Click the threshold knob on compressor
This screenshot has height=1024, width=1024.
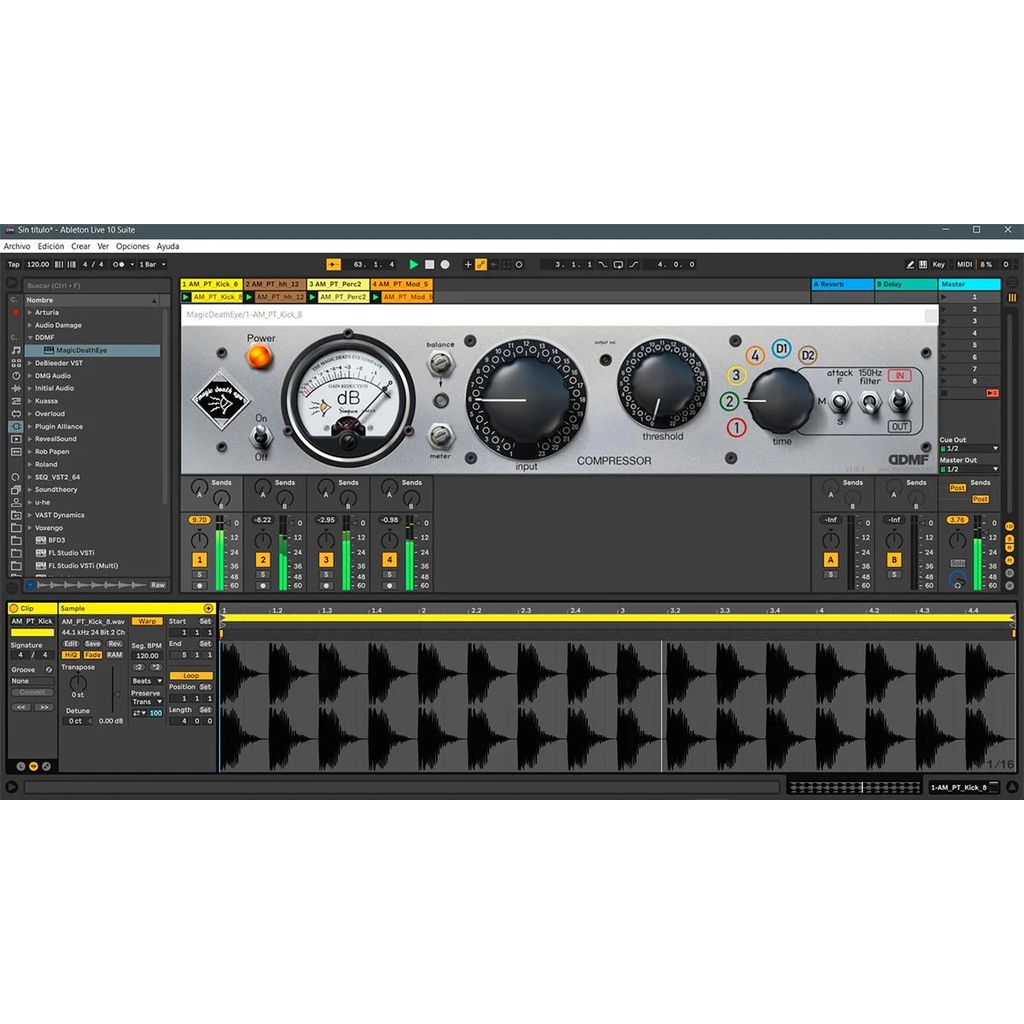(662, 385)
